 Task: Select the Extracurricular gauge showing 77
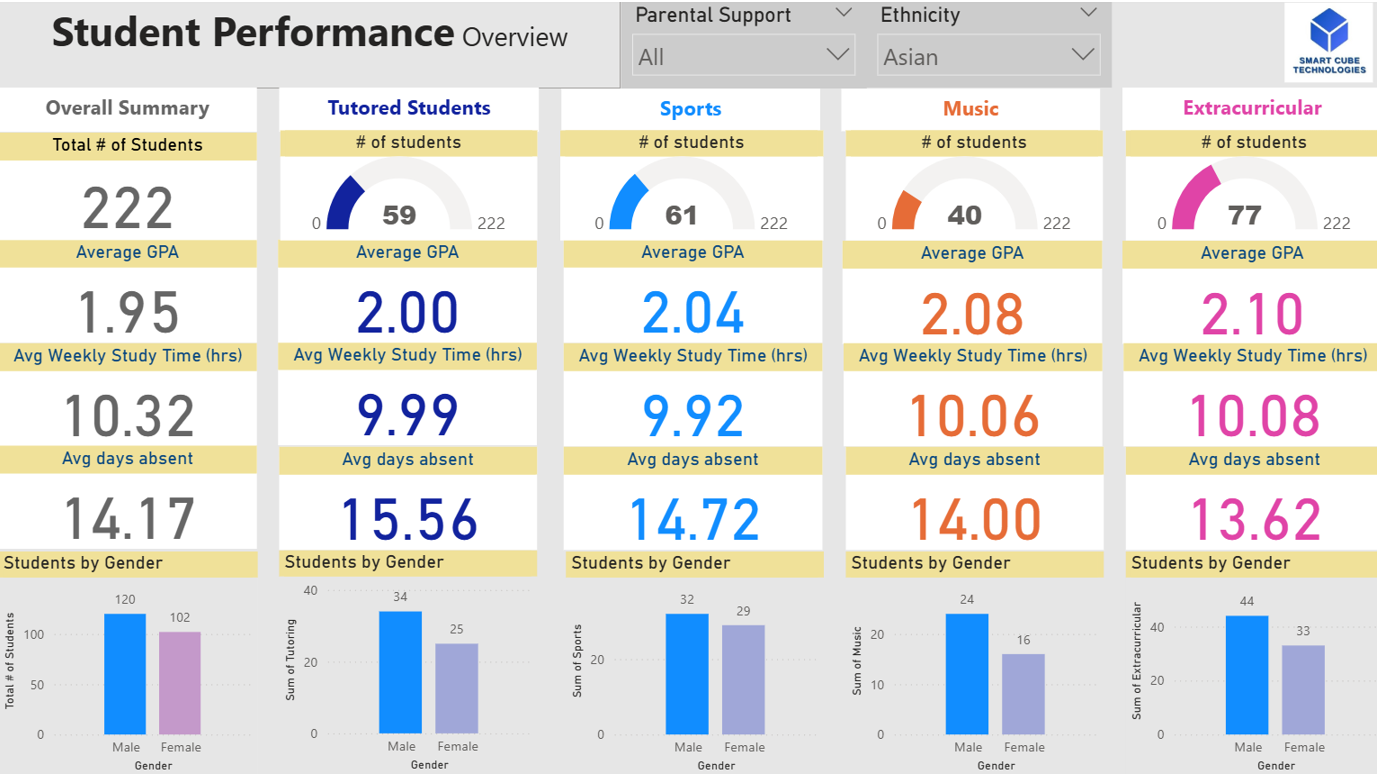(1244, 200)
